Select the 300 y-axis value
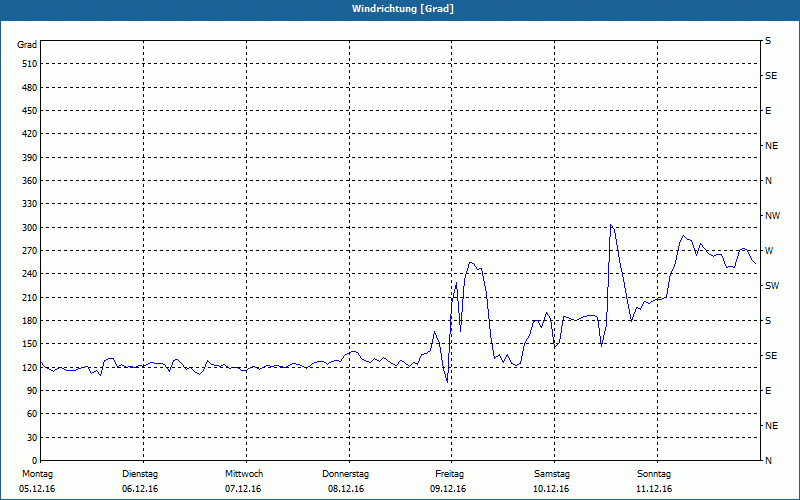800x500 pixels. (x=30, y=228)
